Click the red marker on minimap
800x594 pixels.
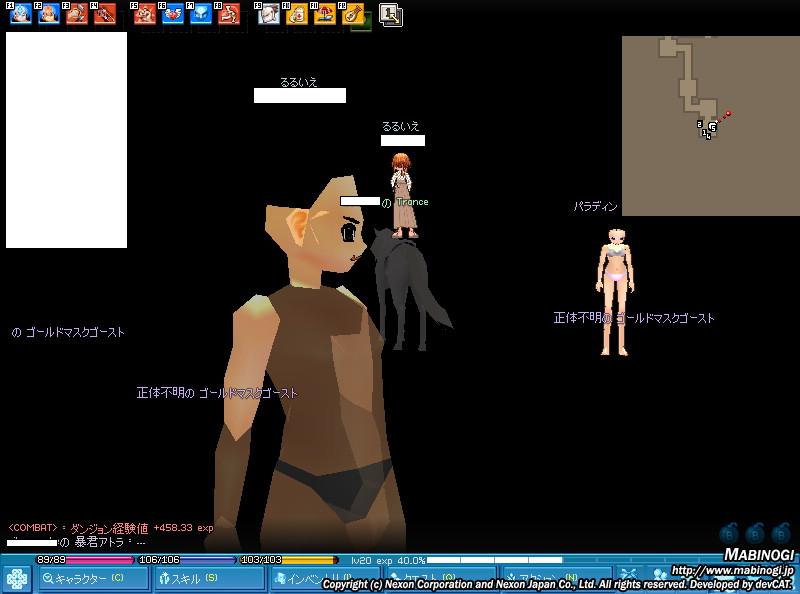tap(728, 114)
